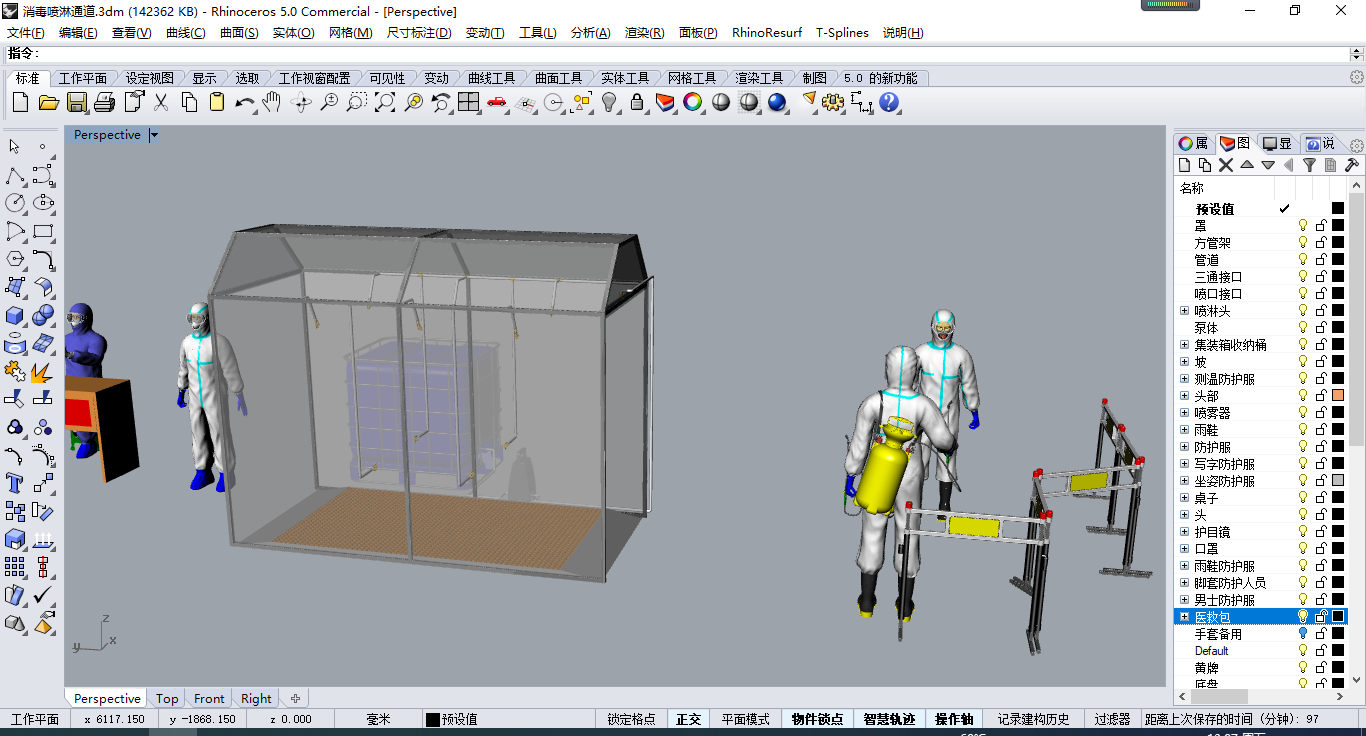Expand the 喷淋头 layer tree node
Image resolution: width=1366 pixels, height=736 pixels.
[1185, 311]
